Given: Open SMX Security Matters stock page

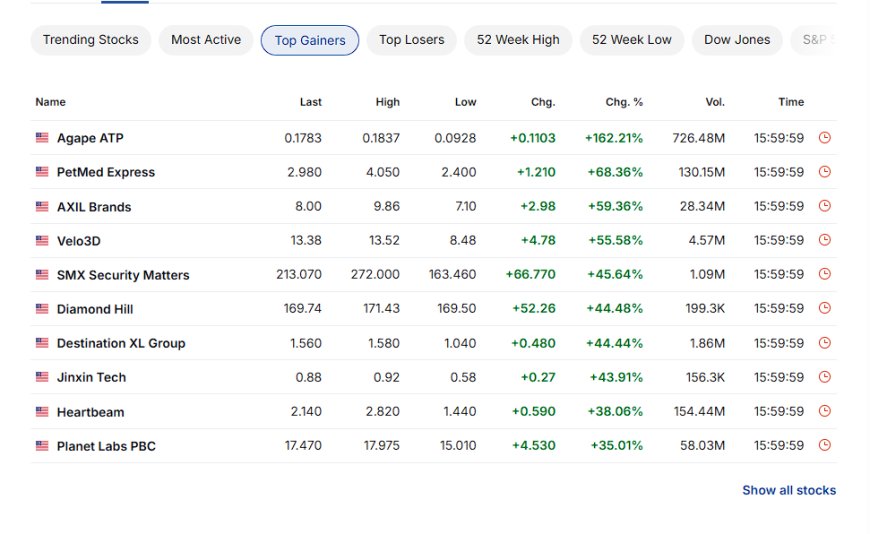Looking at the screenshot, I should pyautogui.click(x=123, y=275).
